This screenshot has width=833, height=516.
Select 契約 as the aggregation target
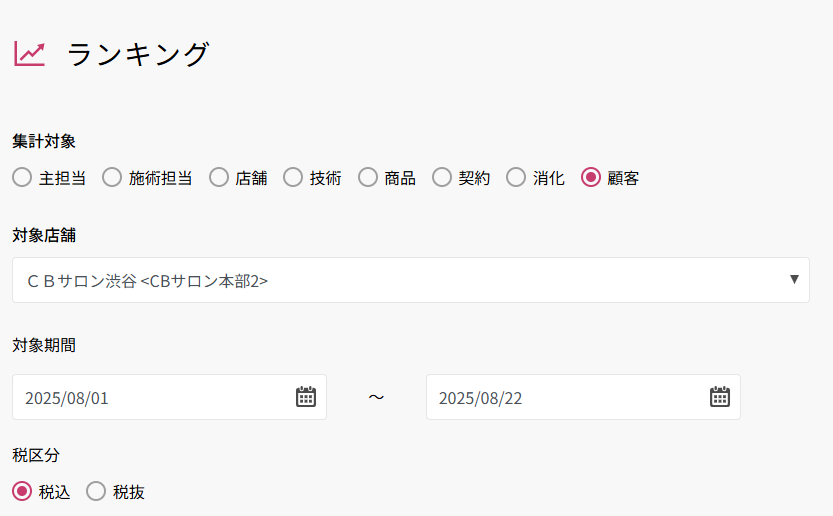pos(442,178)
